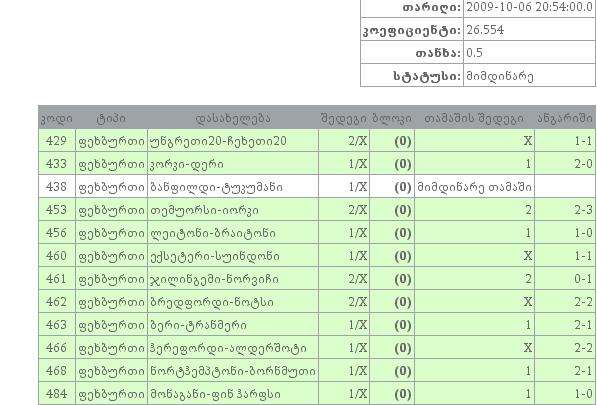
Task: Click the ლეიტონი-ბრაიტონი match name
Action: (x=213, y=233)
